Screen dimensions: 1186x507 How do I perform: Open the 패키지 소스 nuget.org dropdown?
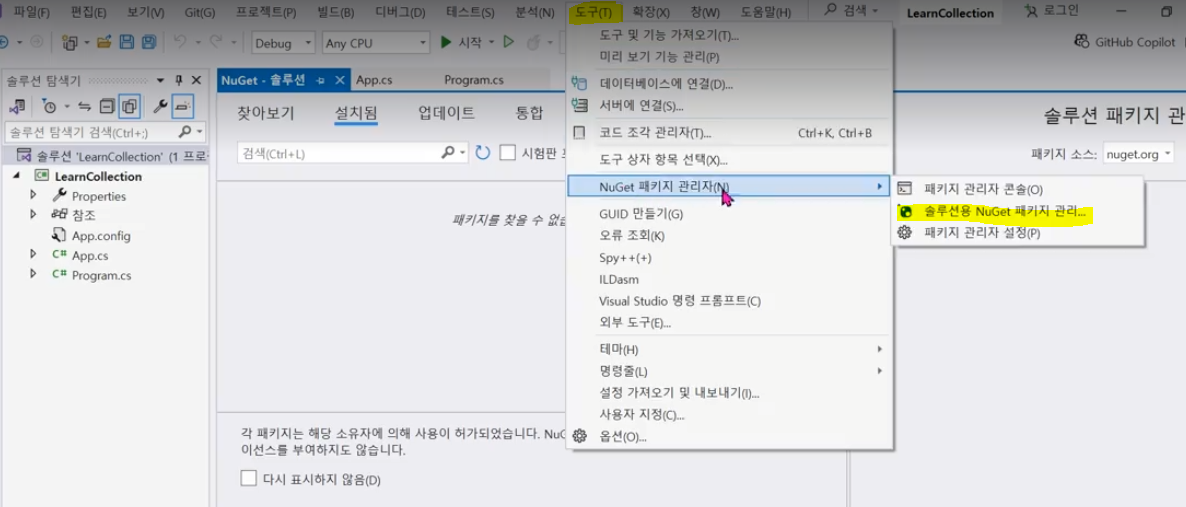(1138, 154)
